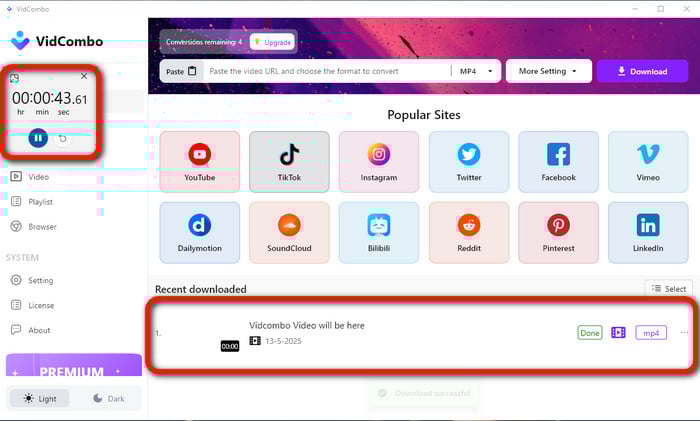The image size is (700, 421).
Task: Click the VidCombo logo
Action: tap(57, 41)
